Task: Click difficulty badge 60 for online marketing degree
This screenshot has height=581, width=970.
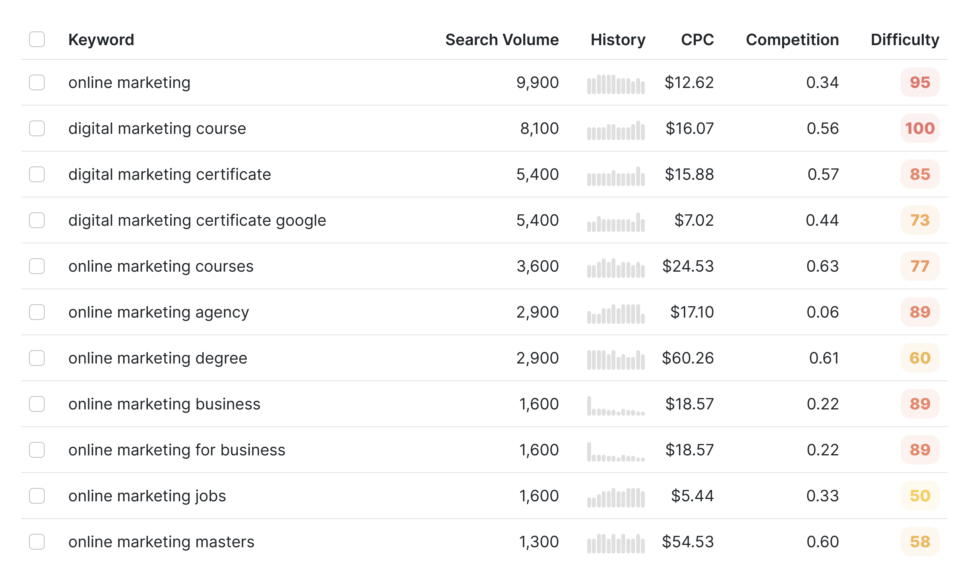Action: 919,358
